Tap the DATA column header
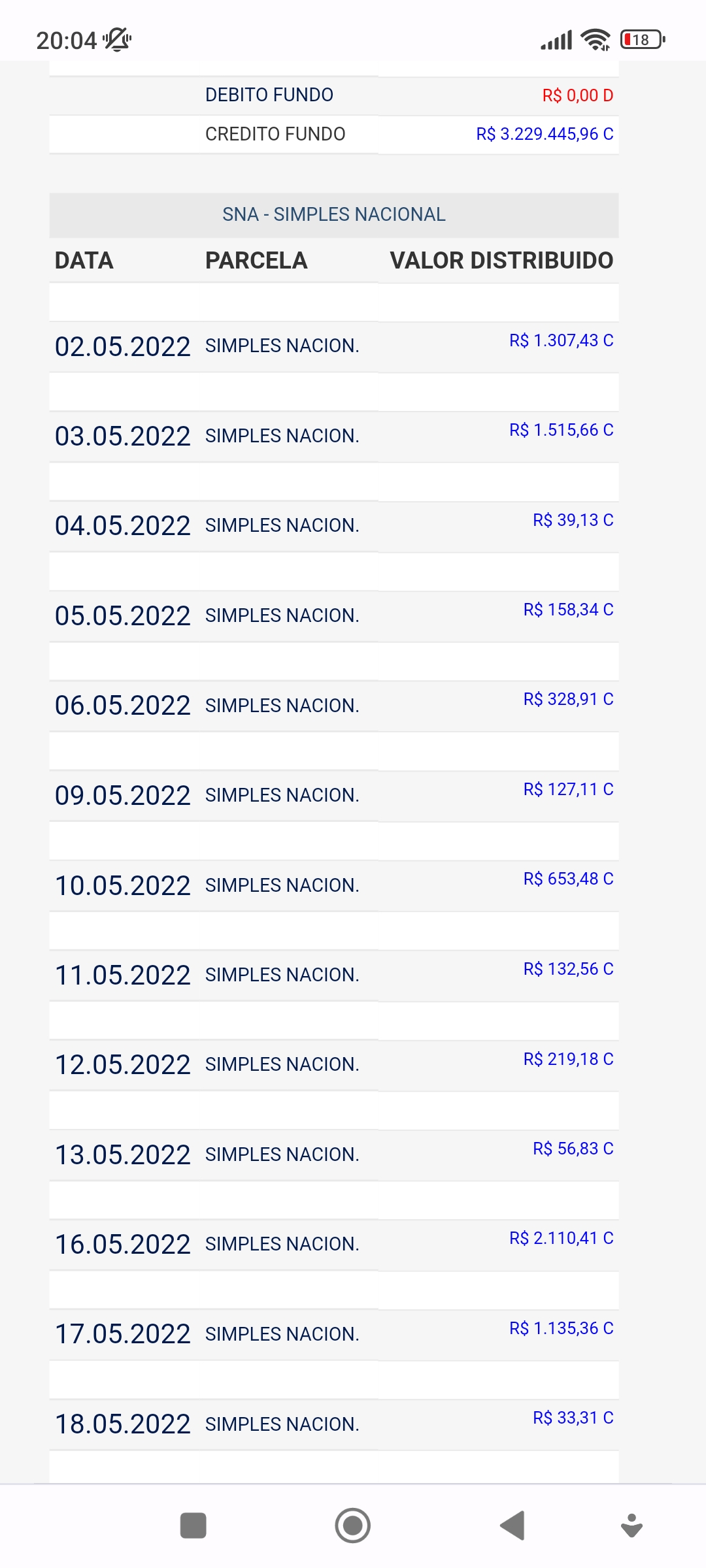The image size is (706, 1568). coord(84,261)
